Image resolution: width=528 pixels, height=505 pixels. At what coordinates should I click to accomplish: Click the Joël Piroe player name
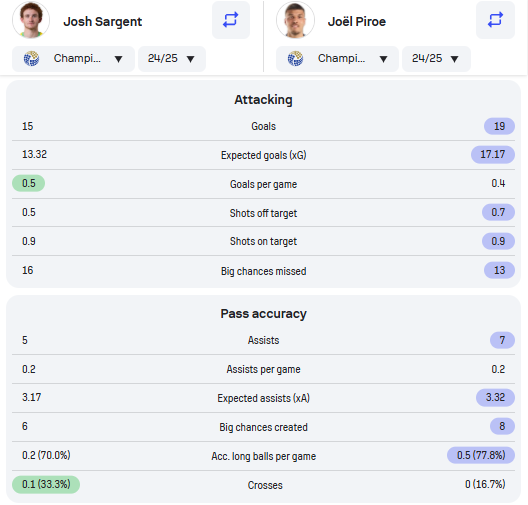357,22
